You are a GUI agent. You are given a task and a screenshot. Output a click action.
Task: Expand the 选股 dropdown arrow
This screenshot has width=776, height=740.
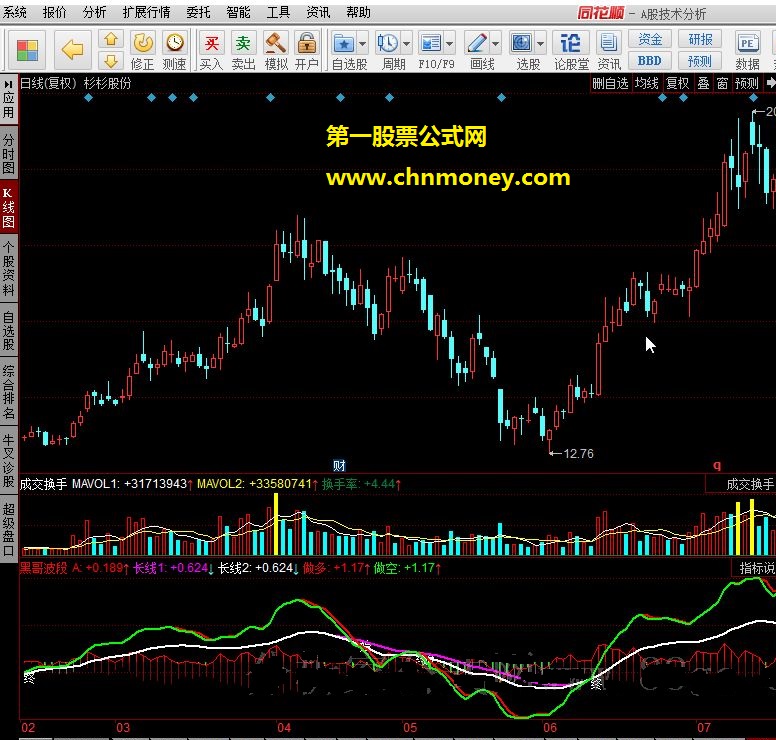click(x=540, y=44)
